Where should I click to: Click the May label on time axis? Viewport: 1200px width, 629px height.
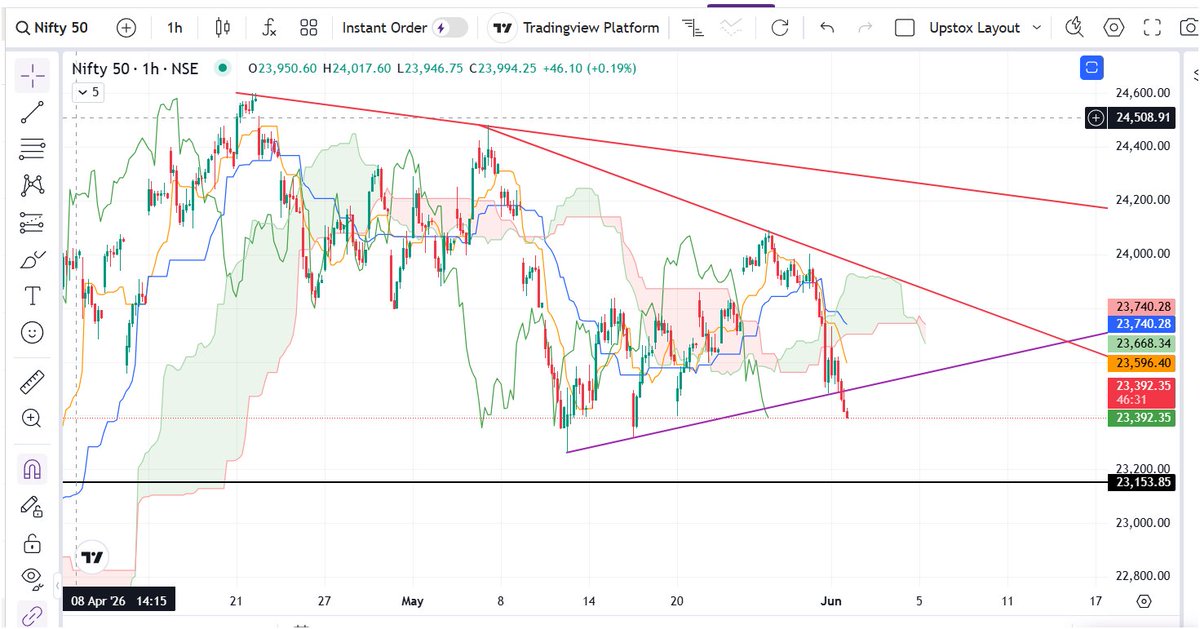coord(412,601)
